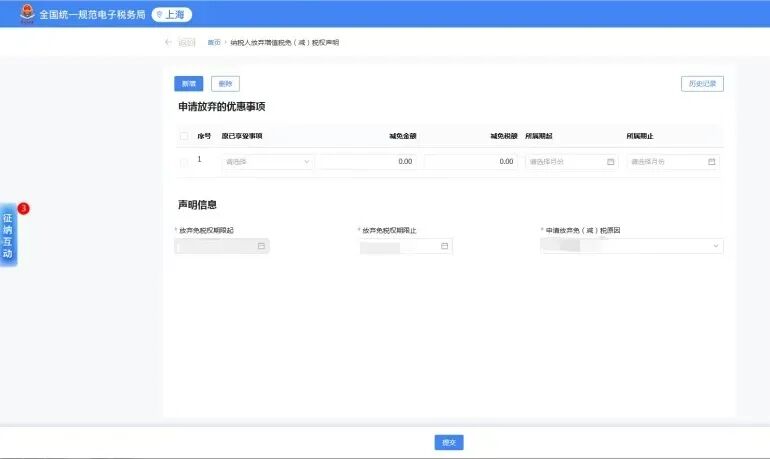The width and height of the screenshot is (770, 459).
Task: Open calendar icon for 所属期止
Action: (x=712, y=162)
